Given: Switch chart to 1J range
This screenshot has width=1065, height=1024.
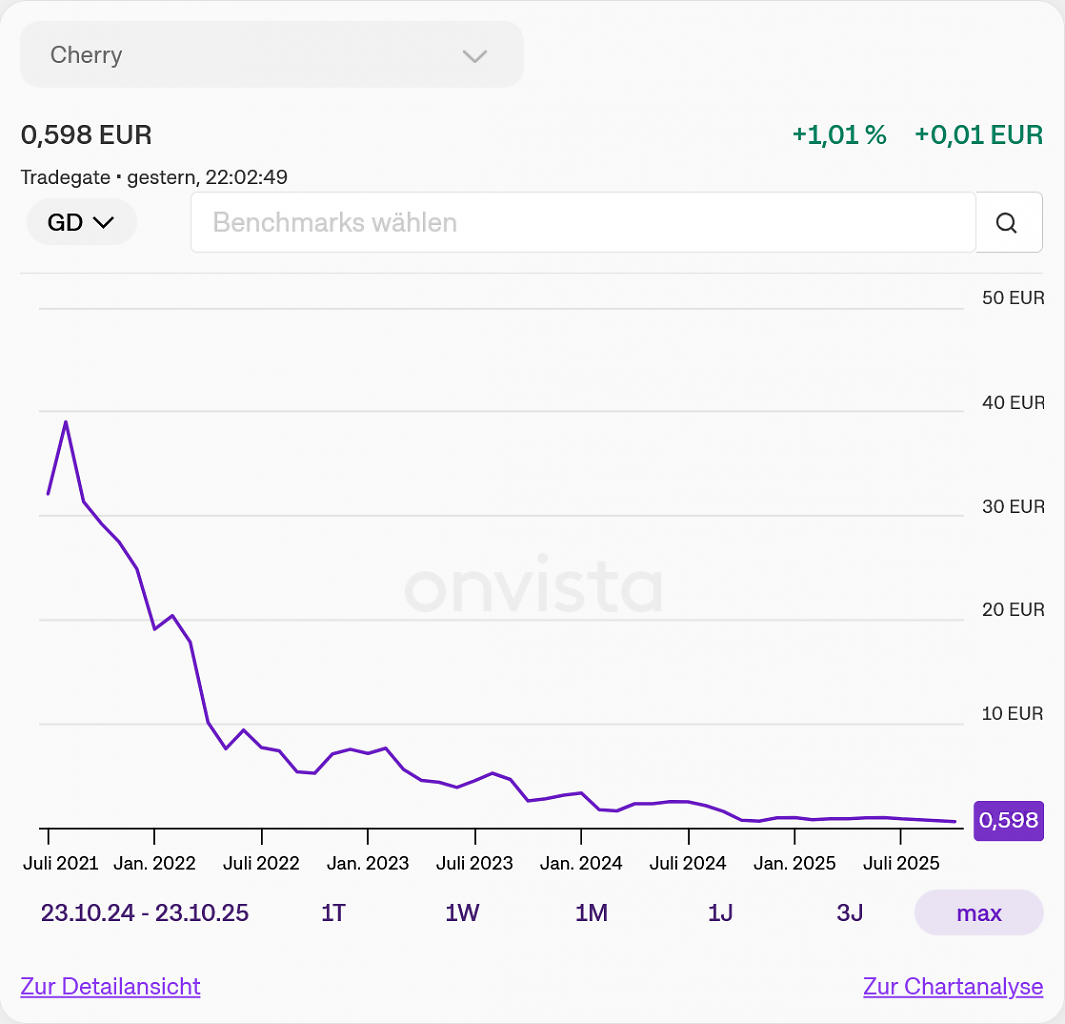Looking at the screenshot, I should [720, 913].
